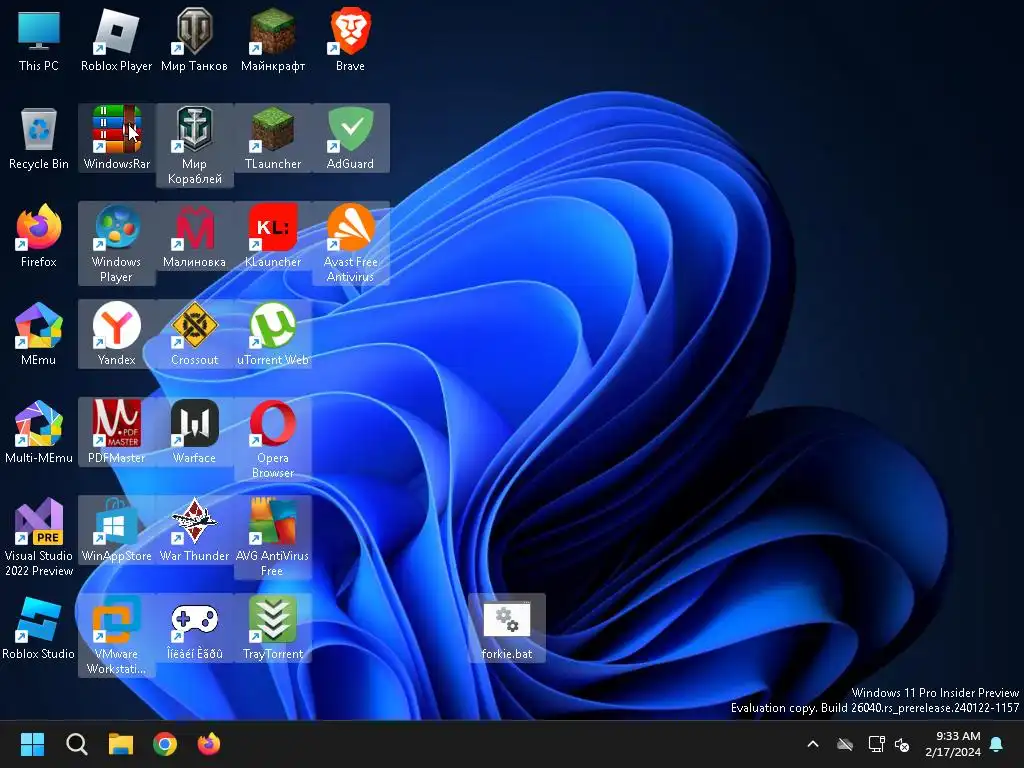The width and height of the screenshot is (1024, 768).
Task: Select the Firefox desktop shortcut
Action: coord(39,236)
